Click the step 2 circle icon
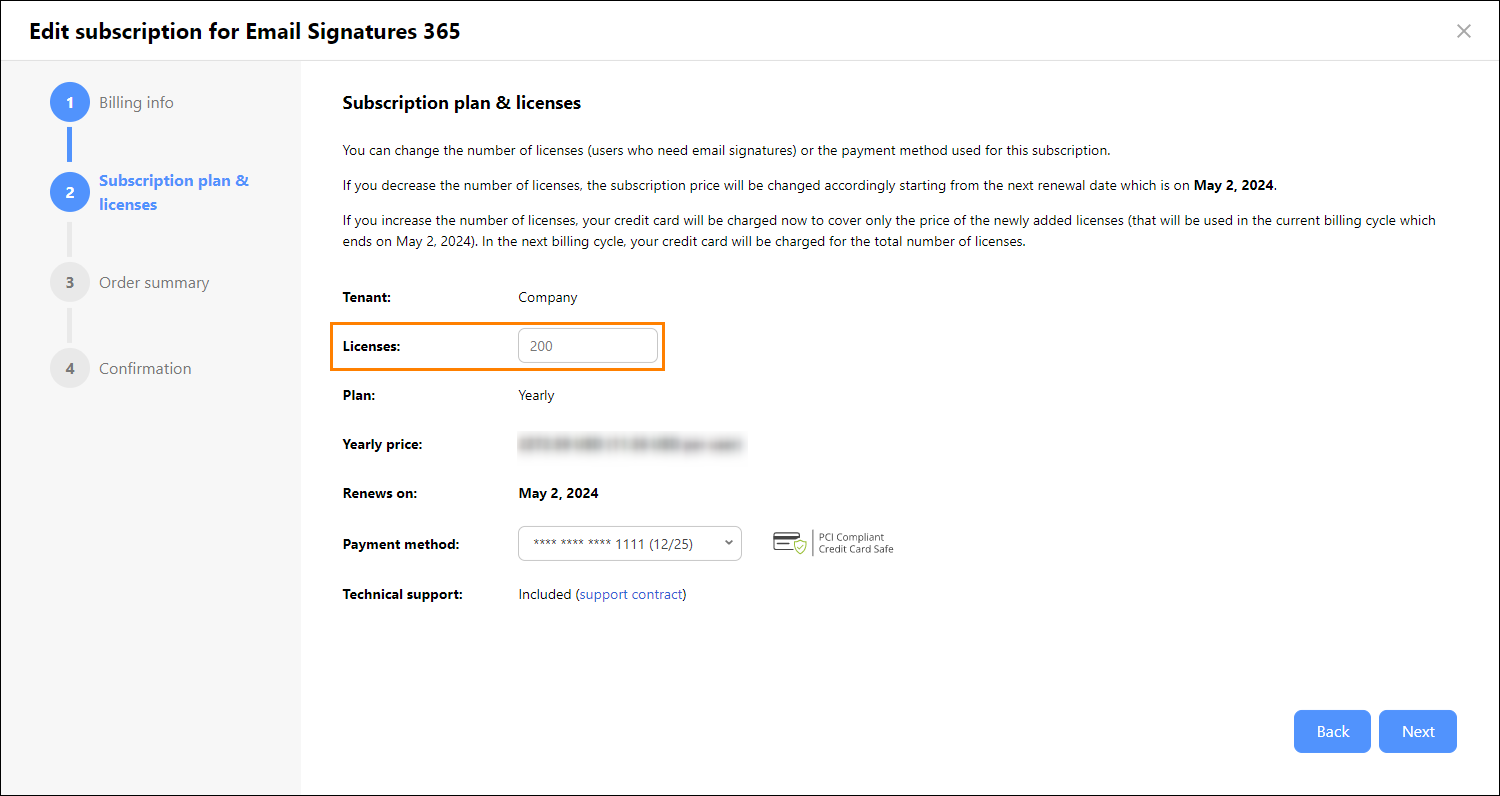1500x796 pixels. (70, 193)
